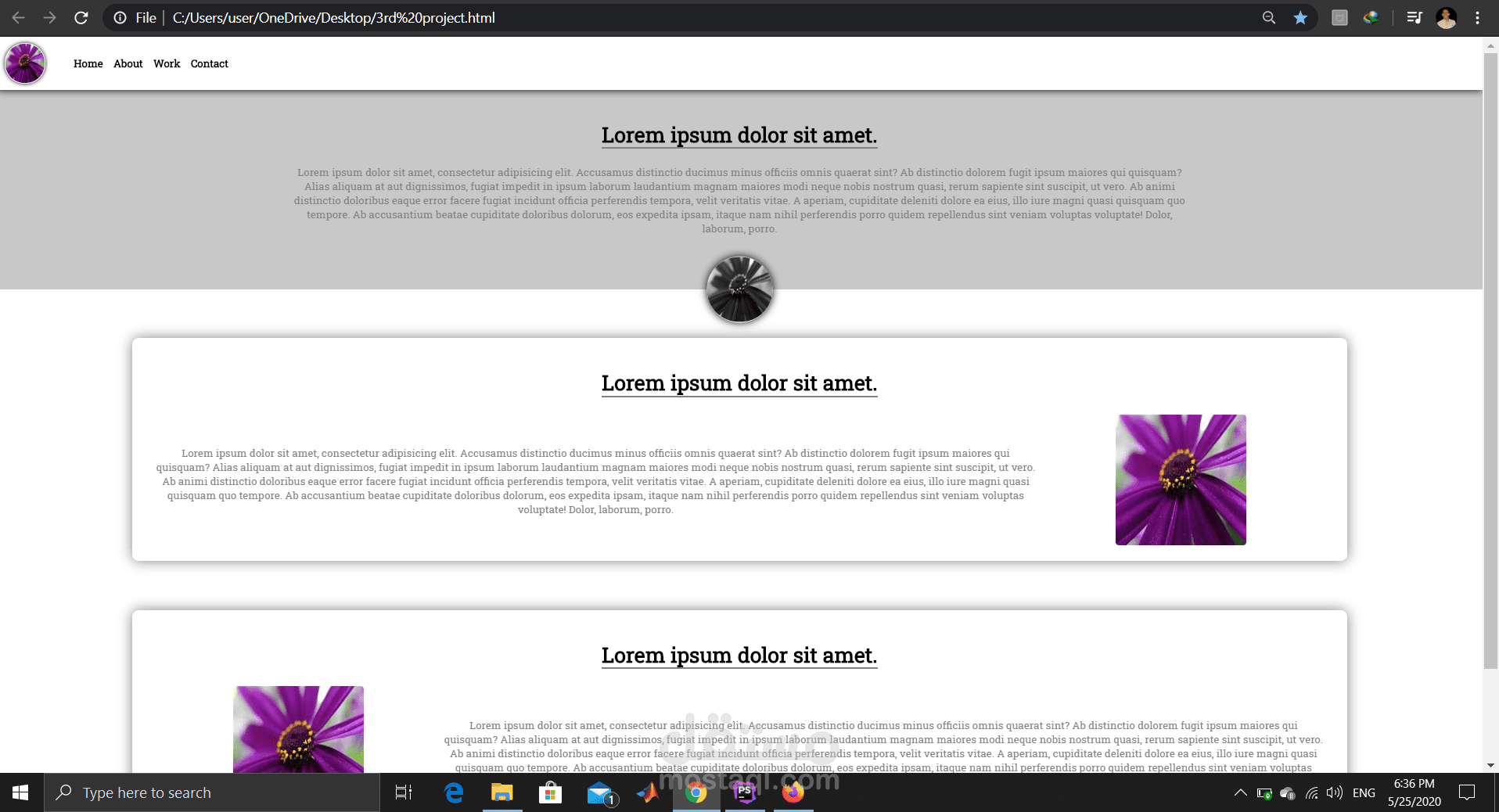Select the About navigation menu item

[x=128, y=63]
